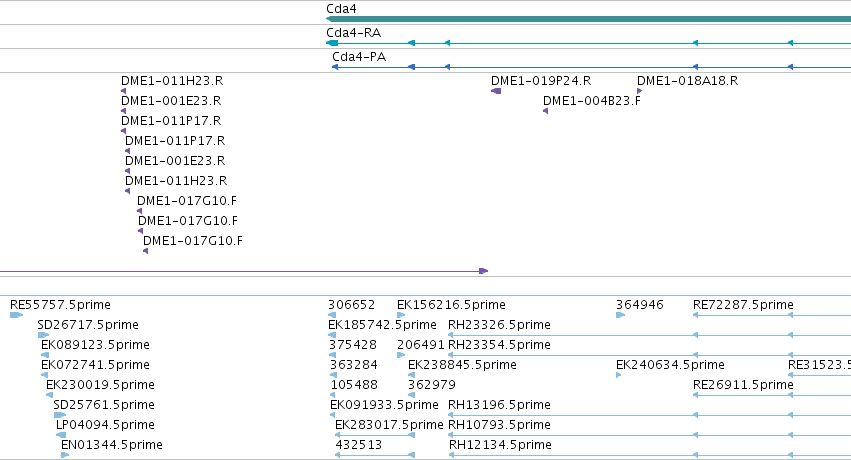Click the DME1-018A18.R feature label

(687, 81)
